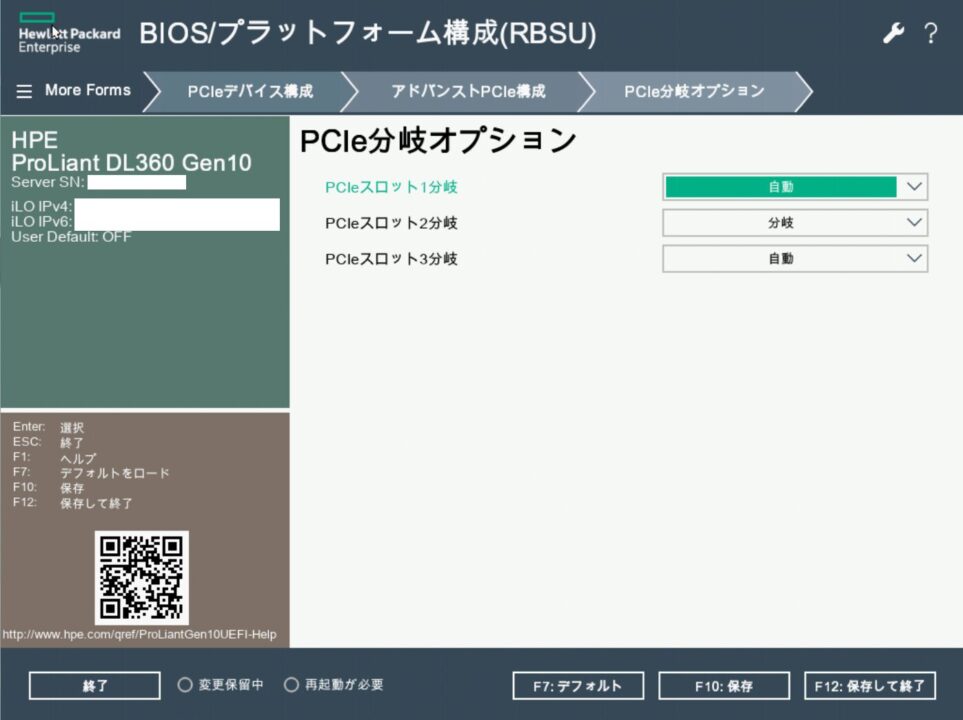The height and width of the screenshot is (720, 963).
Task: Click the Server SN field
Action: click(136, 182)
